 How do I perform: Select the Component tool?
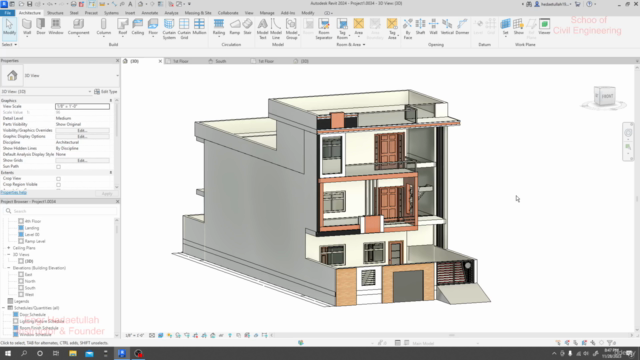pos(78,27)
